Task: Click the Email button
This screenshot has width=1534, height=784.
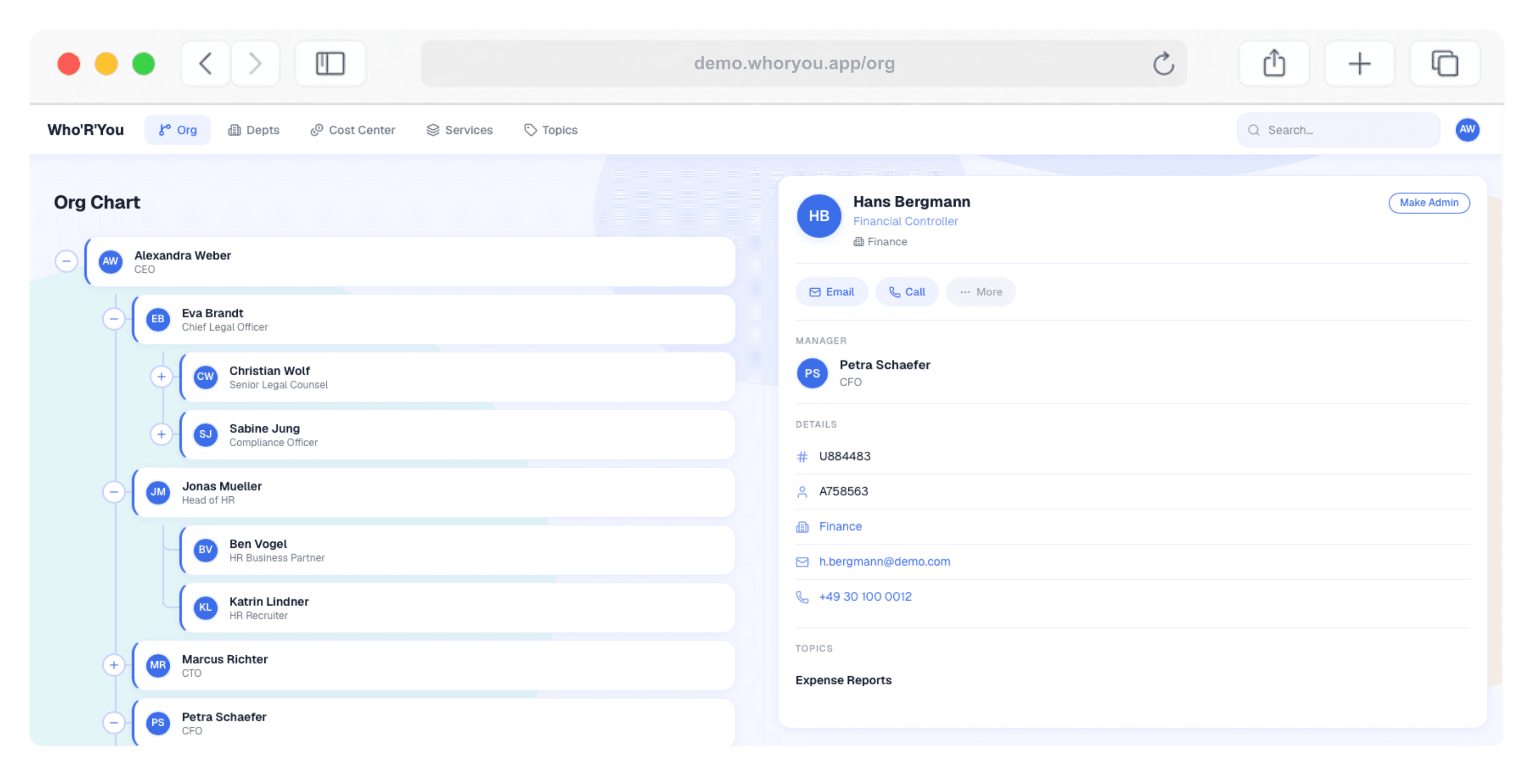Action: coord(831,292)
